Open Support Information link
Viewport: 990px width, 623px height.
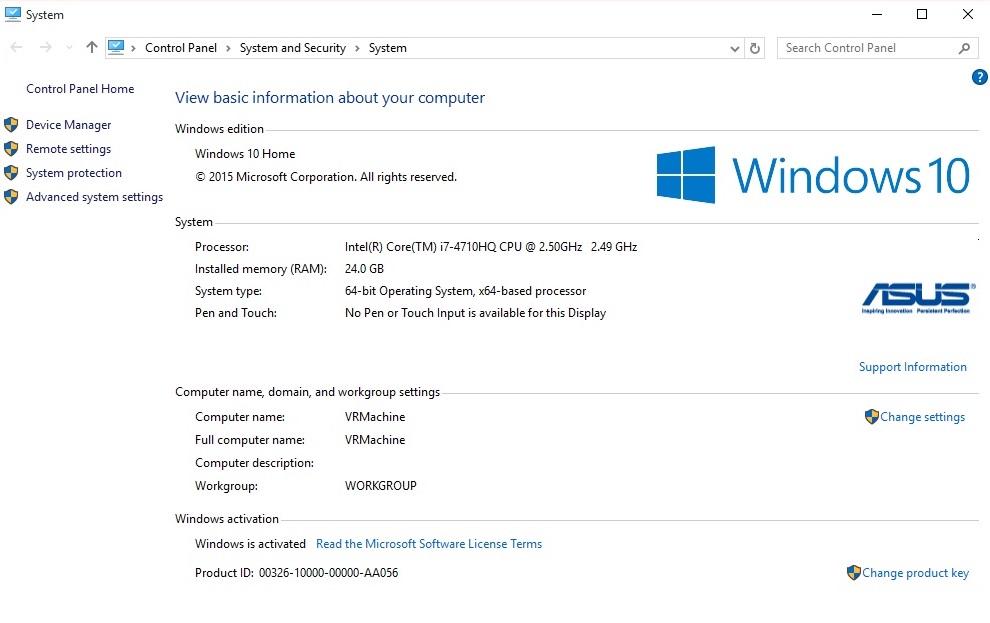pos(912,367)
